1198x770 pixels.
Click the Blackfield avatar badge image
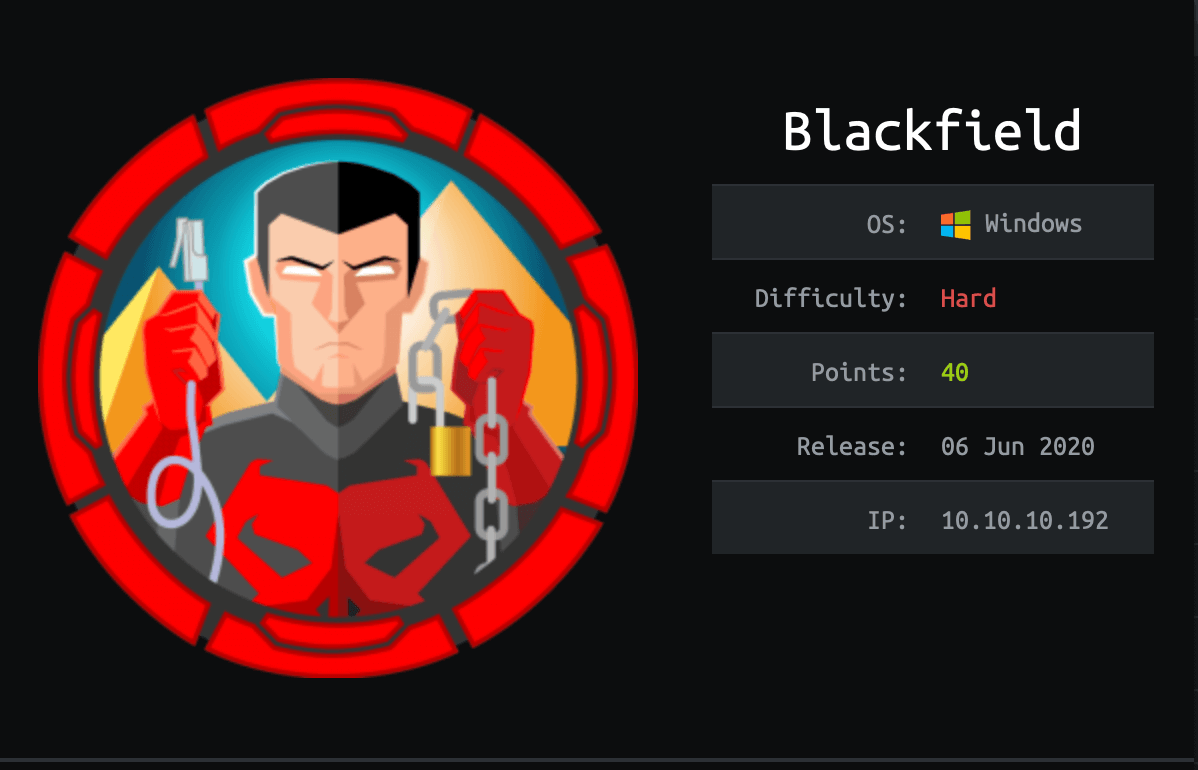pyautogui.click(x=338, y=378)
